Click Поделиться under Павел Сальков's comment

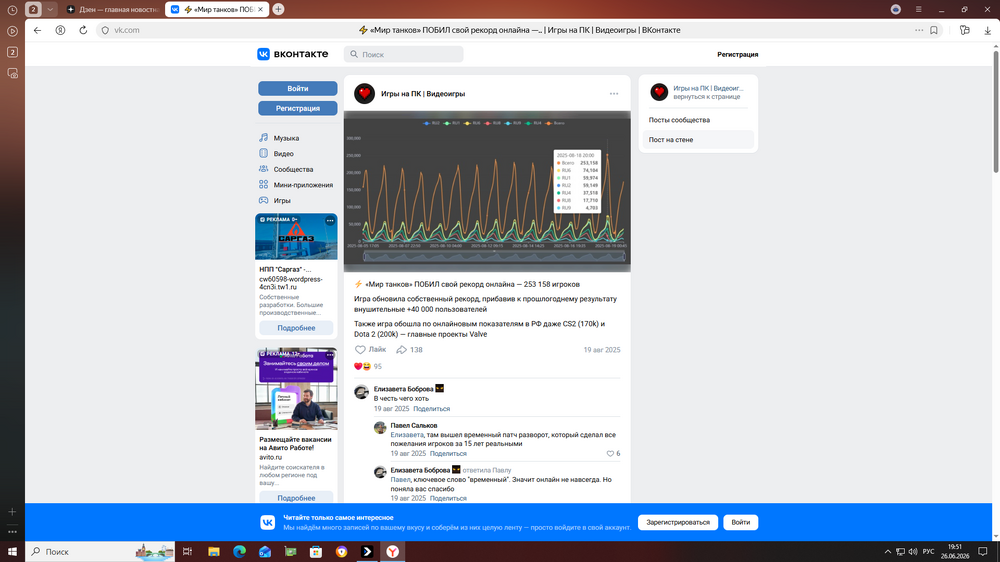click(448, 454)
